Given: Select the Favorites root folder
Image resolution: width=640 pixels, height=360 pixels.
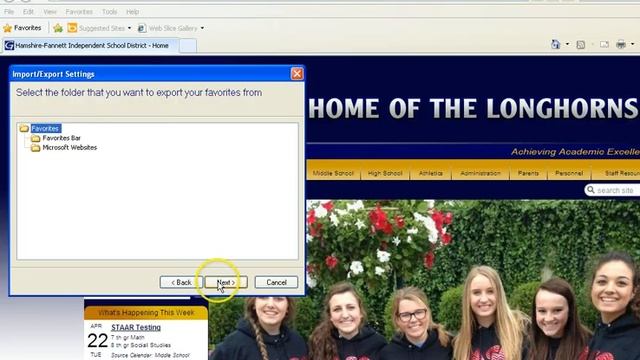Looking at the screenshot, I should point(45,128).
